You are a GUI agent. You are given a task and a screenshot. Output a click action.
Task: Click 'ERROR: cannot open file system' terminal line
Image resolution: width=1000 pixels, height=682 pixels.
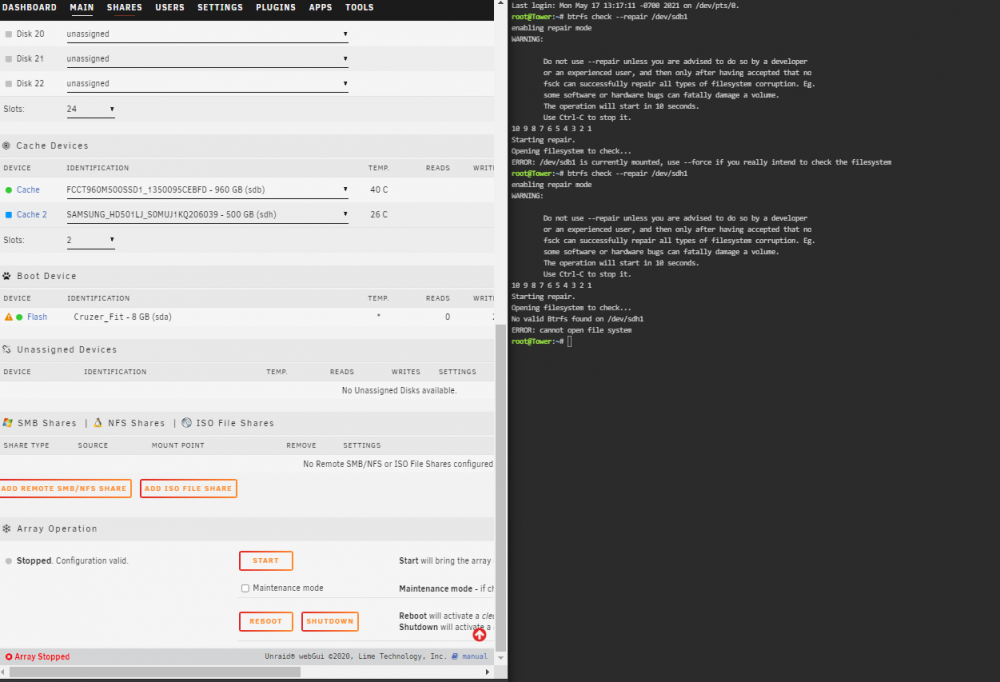pos(571,330)
